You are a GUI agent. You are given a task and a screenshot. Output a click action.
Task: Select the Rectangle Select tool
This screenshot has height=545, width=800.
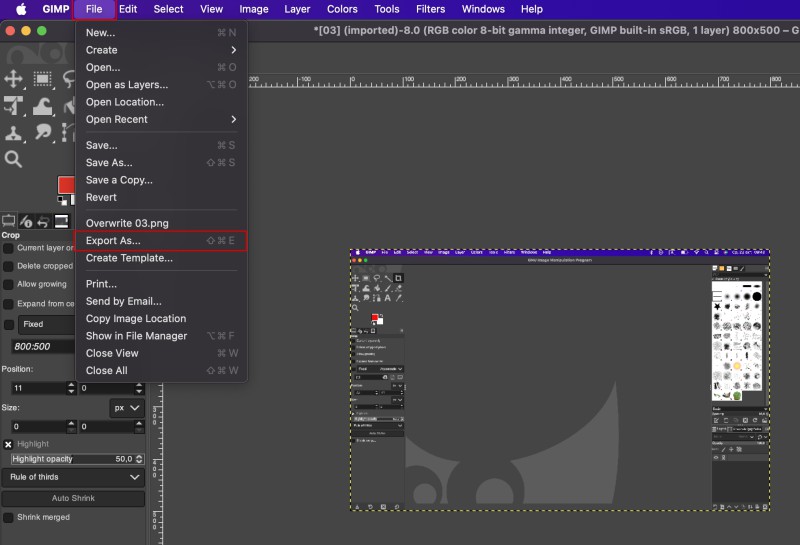pos(43,79)
